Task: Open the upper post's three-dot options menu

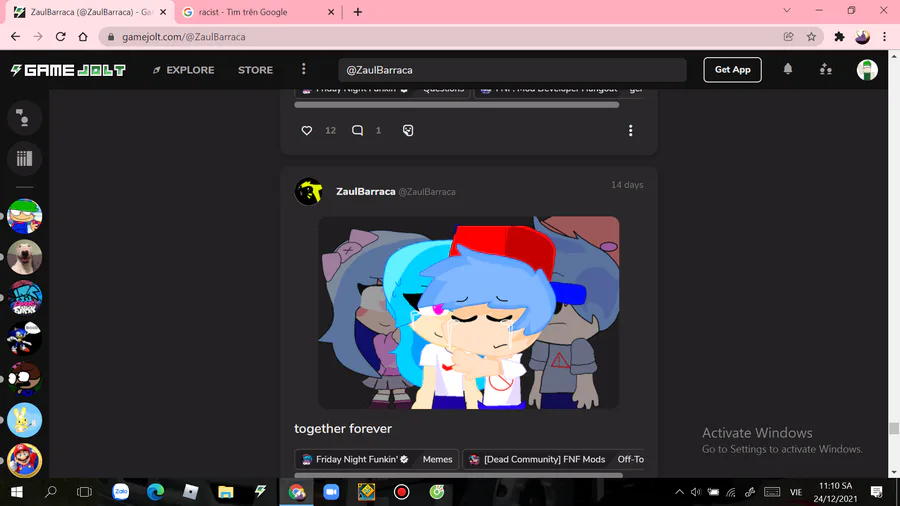Action: click(630, 130)
